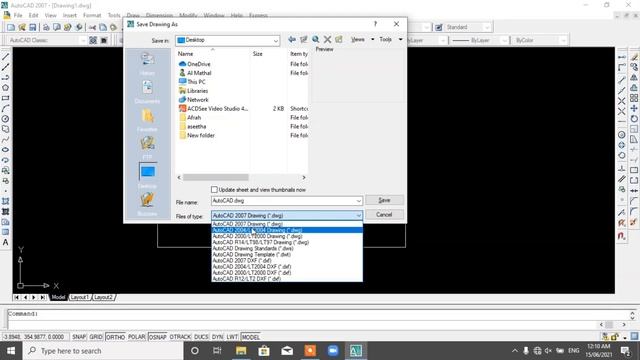This screenshot has height=360, width=640.
Task: Toggle SNAP mode in status bar
Action: (79, 337)
